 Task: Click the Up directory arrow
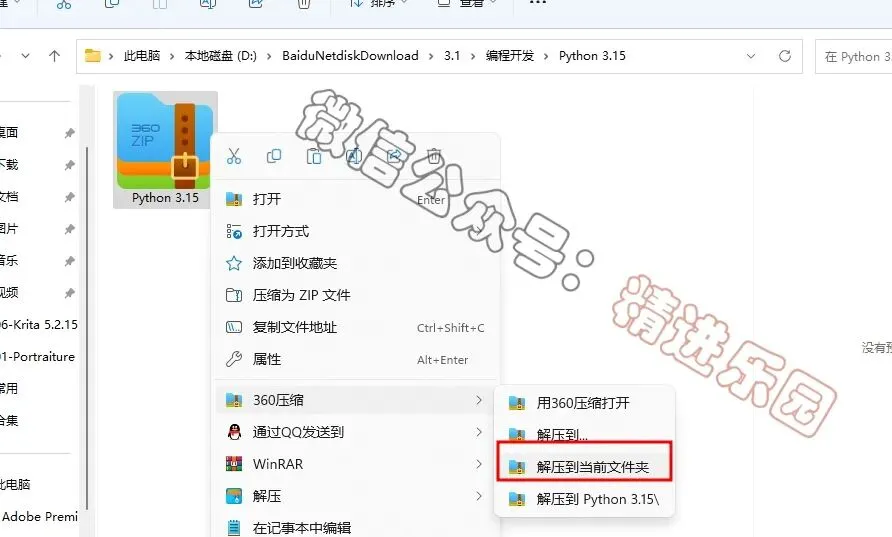[x=54, y=56]
